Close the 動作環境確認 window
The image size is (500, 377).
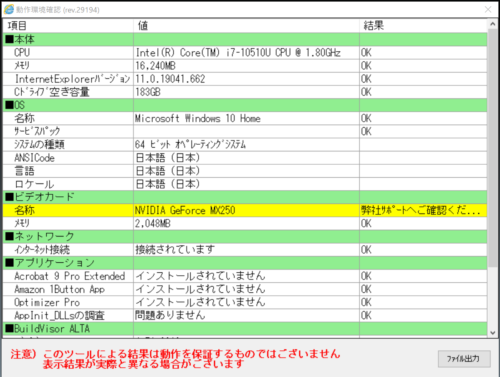[488, 9]
